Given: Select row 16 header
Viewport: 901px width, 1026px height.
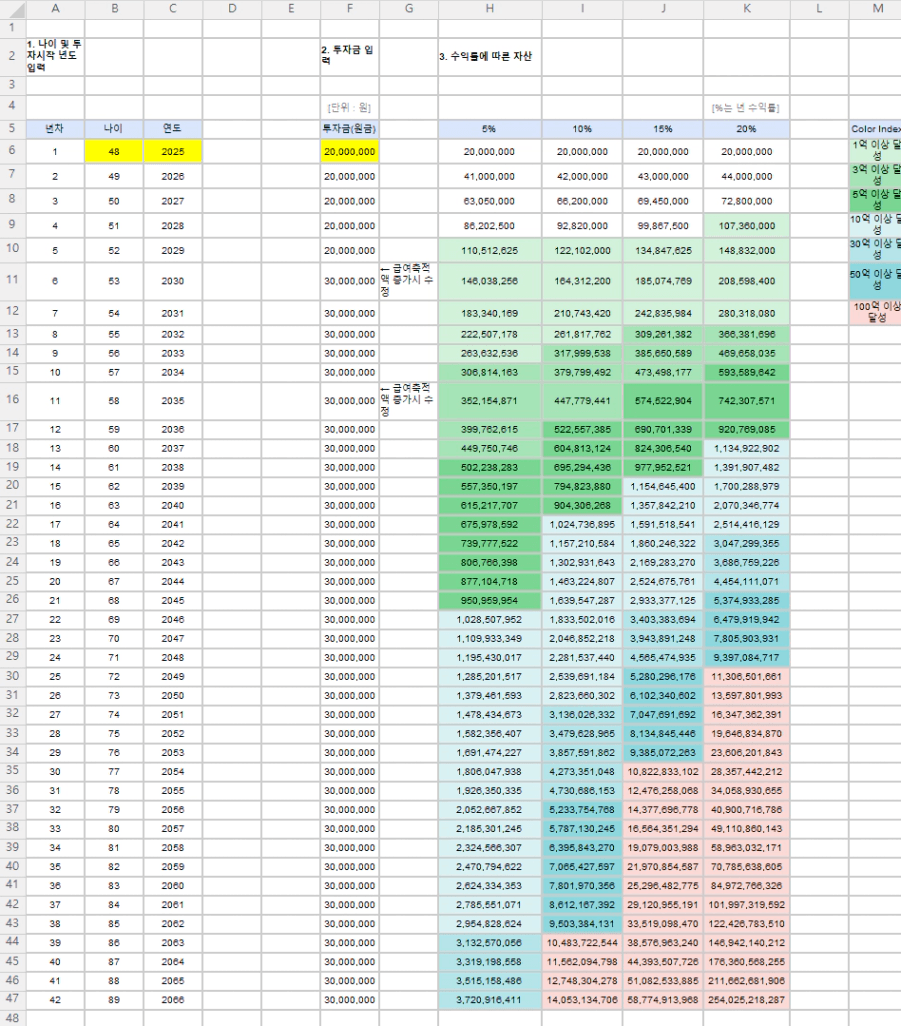Looking at the screenshot, I should click(x=12, y=399).
